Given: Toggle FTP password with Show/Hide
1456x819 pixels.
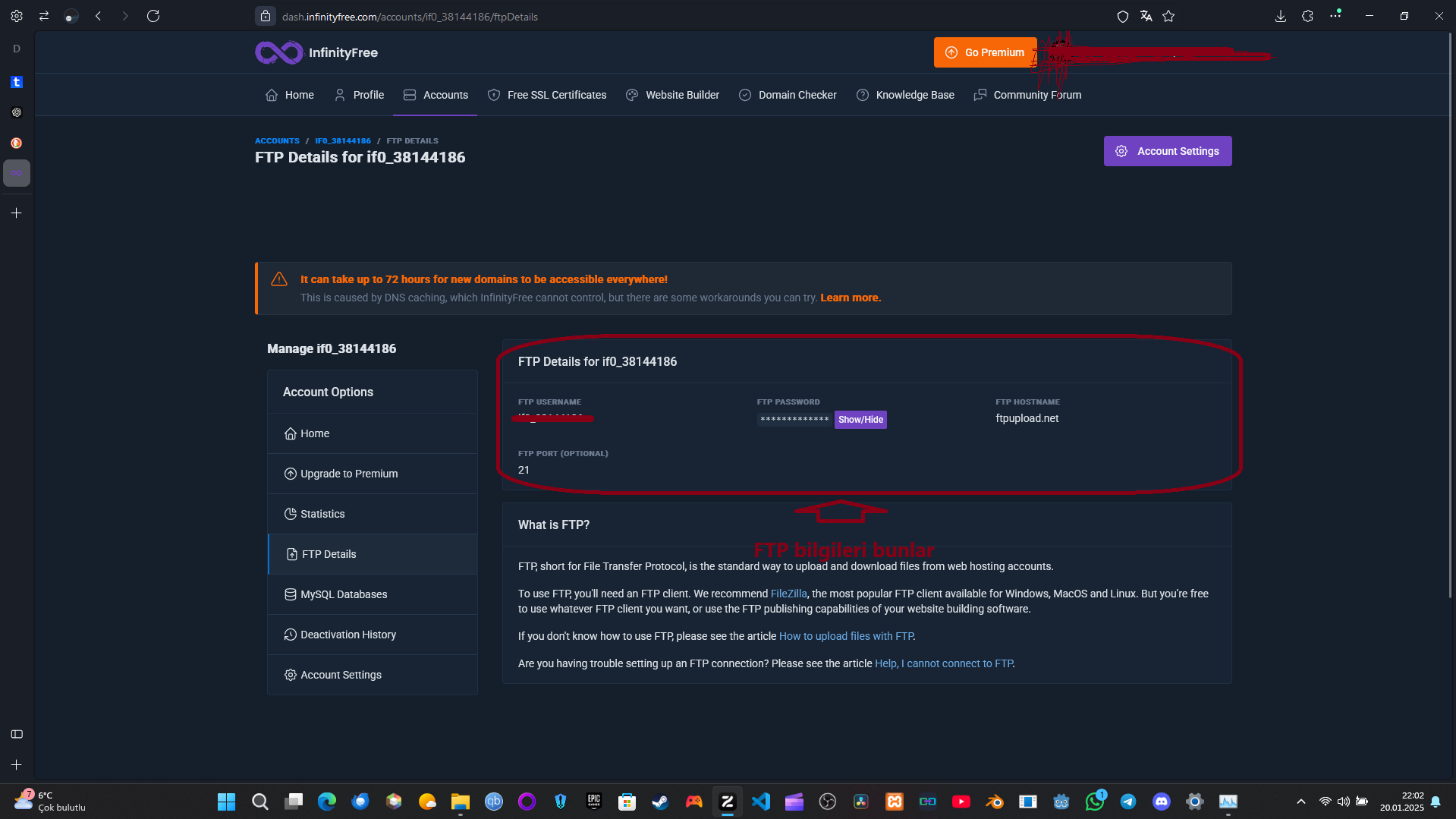Looking at the screenshot, I should point(860,420).
